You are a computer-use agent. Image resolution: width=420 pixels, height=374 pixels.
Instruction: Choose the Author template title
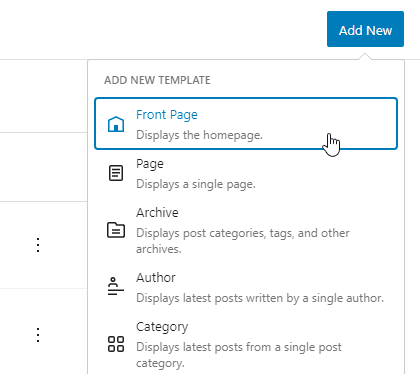[156, 277]
